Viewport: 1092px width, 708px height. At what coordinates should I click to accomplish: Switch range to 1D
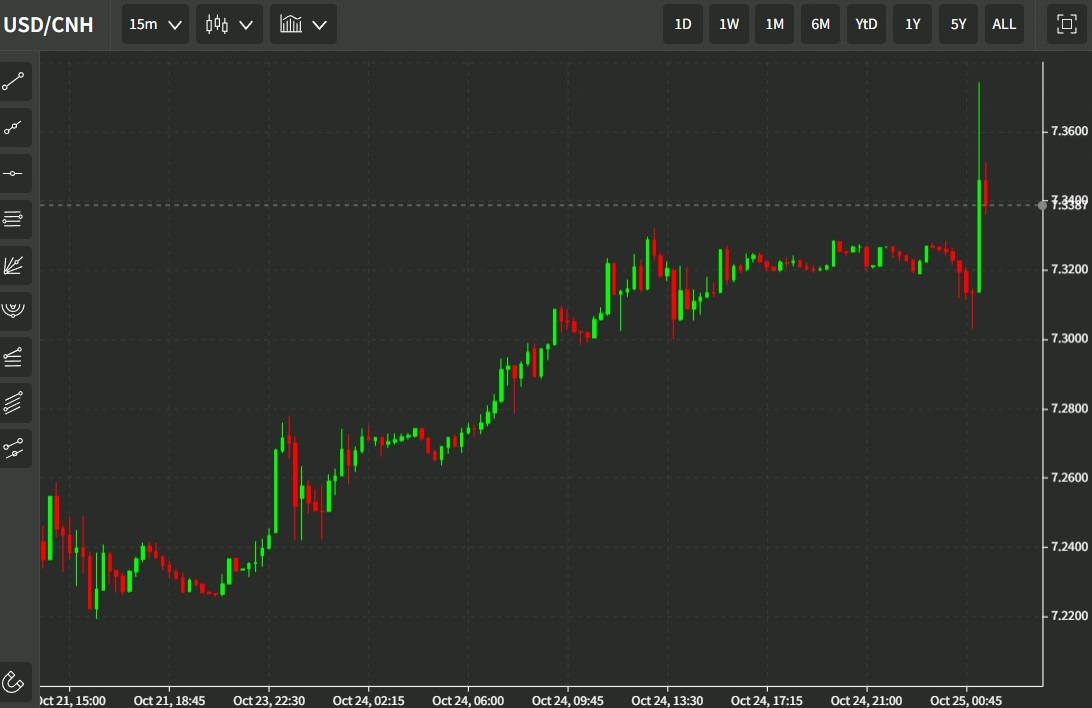[682, 24]
